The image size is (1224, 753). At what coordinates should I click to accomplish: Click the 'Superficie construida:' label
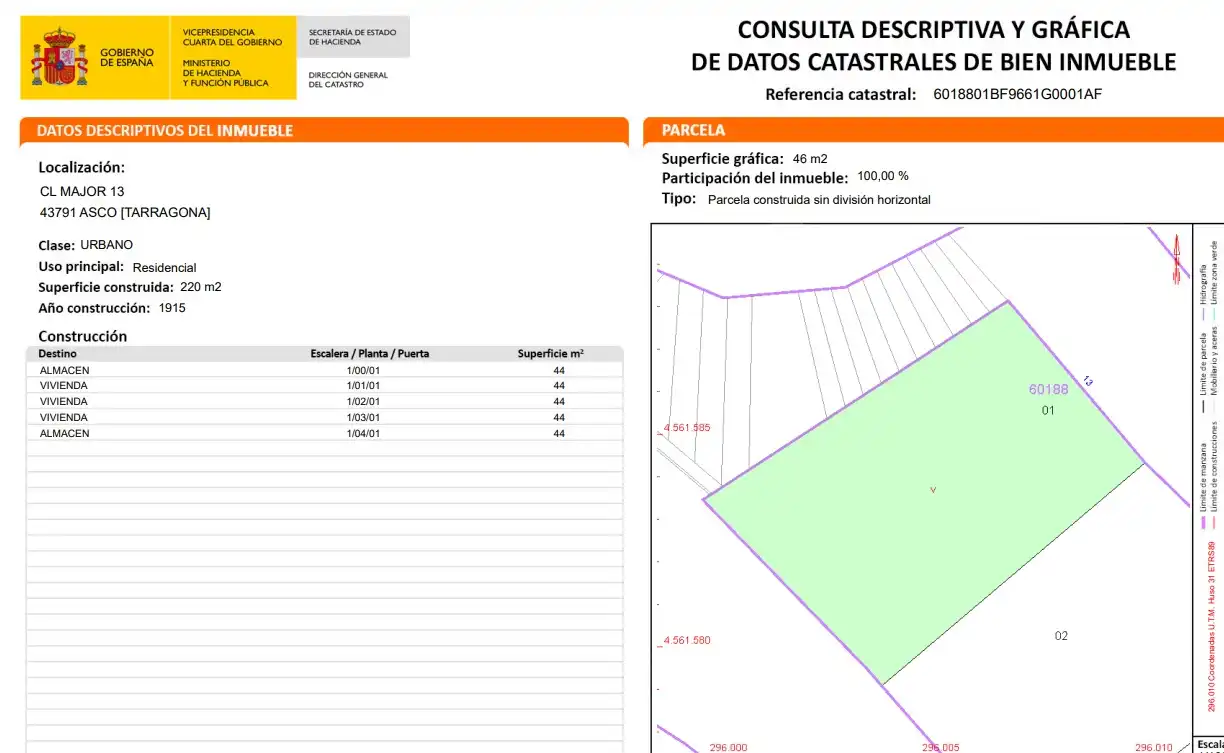[106, 287]
